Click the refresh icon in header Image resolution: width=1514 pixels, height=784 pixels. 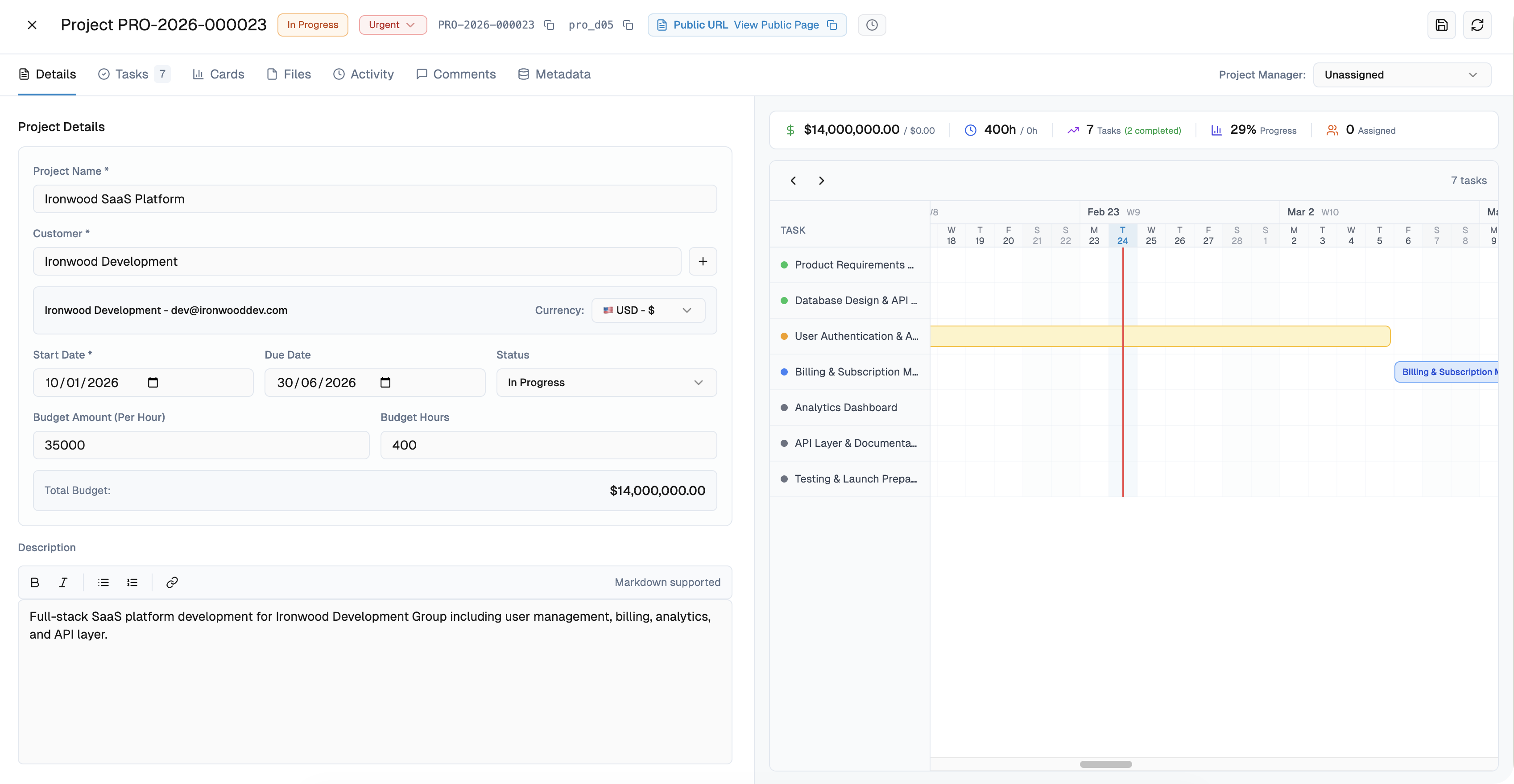(x=1477, y=25)
